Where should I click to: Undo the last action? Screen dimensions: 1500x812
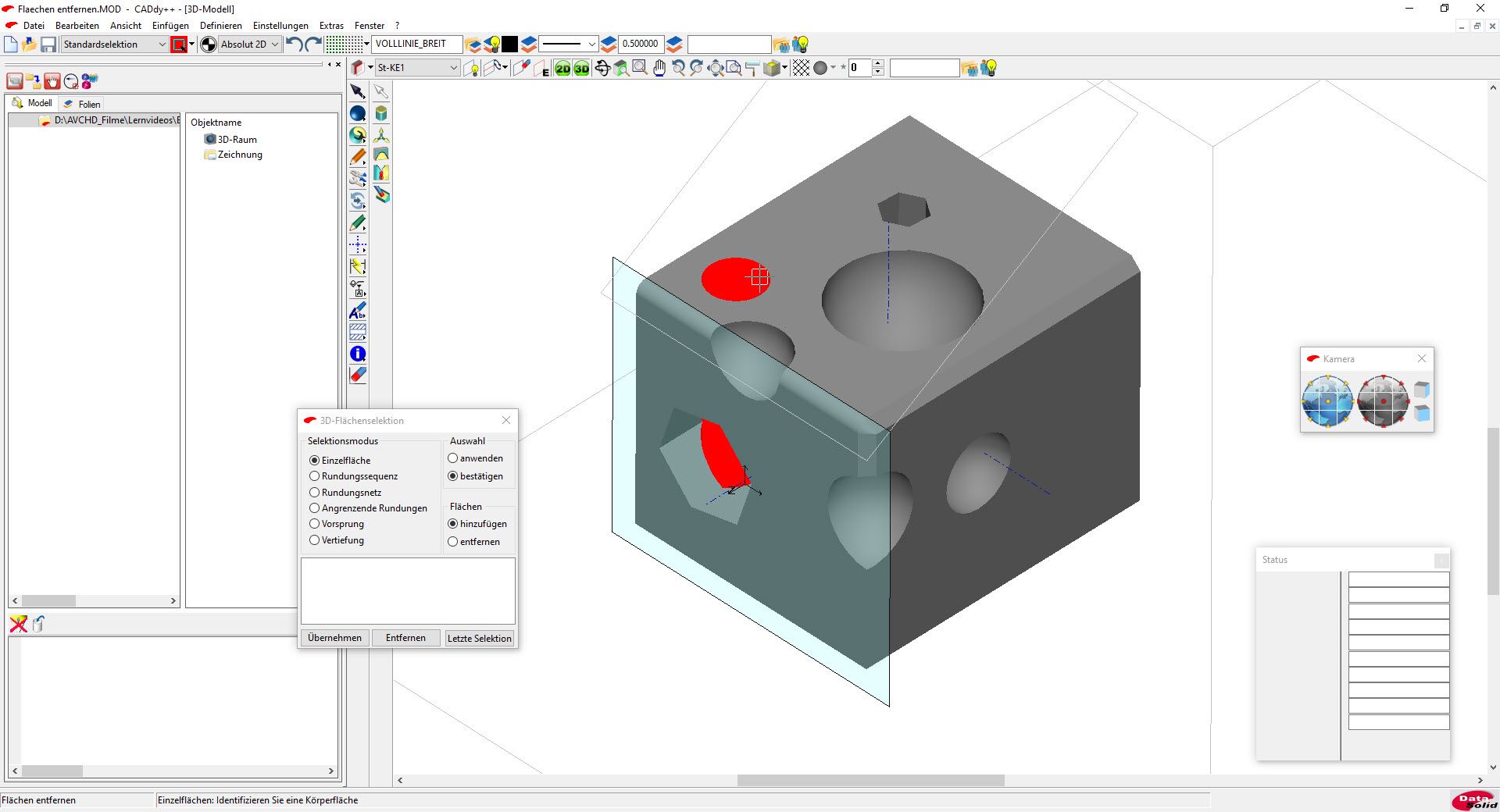[x=295, y=45]
